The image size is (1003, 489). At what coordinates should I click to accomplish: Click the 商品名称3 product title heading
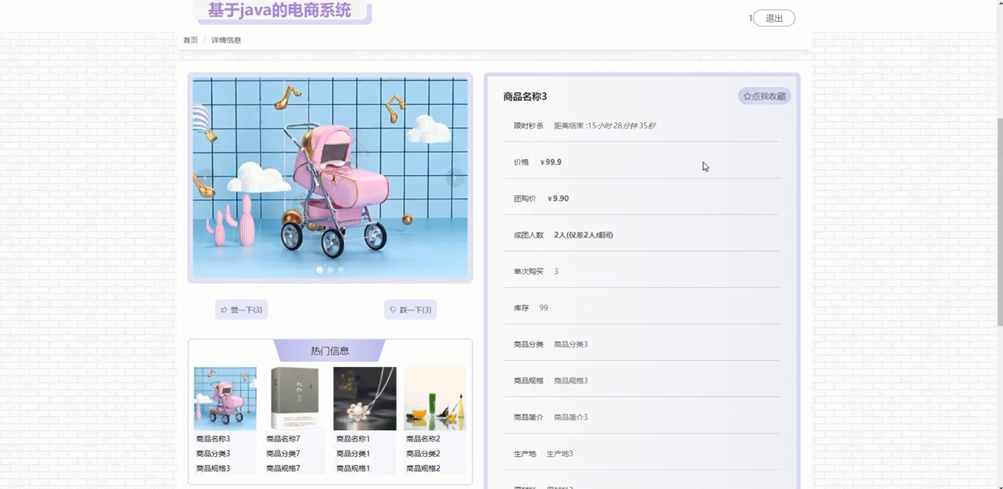tap(525, 97)
